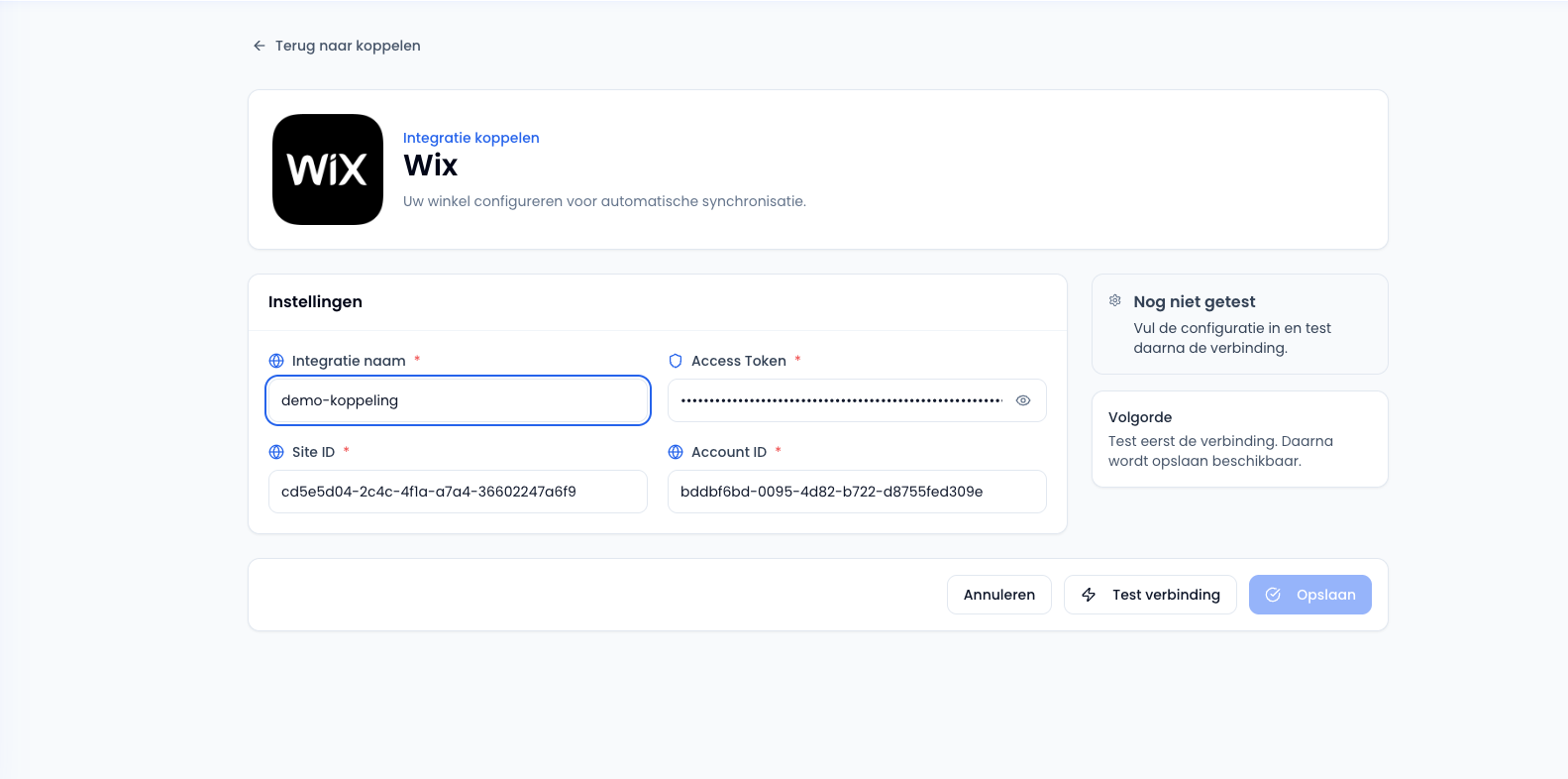Screen dimensions: 1568x779
Task: Click the text 'Uw winkel configureren voor automatische synchronisatie.'
Action: [604, 201]
